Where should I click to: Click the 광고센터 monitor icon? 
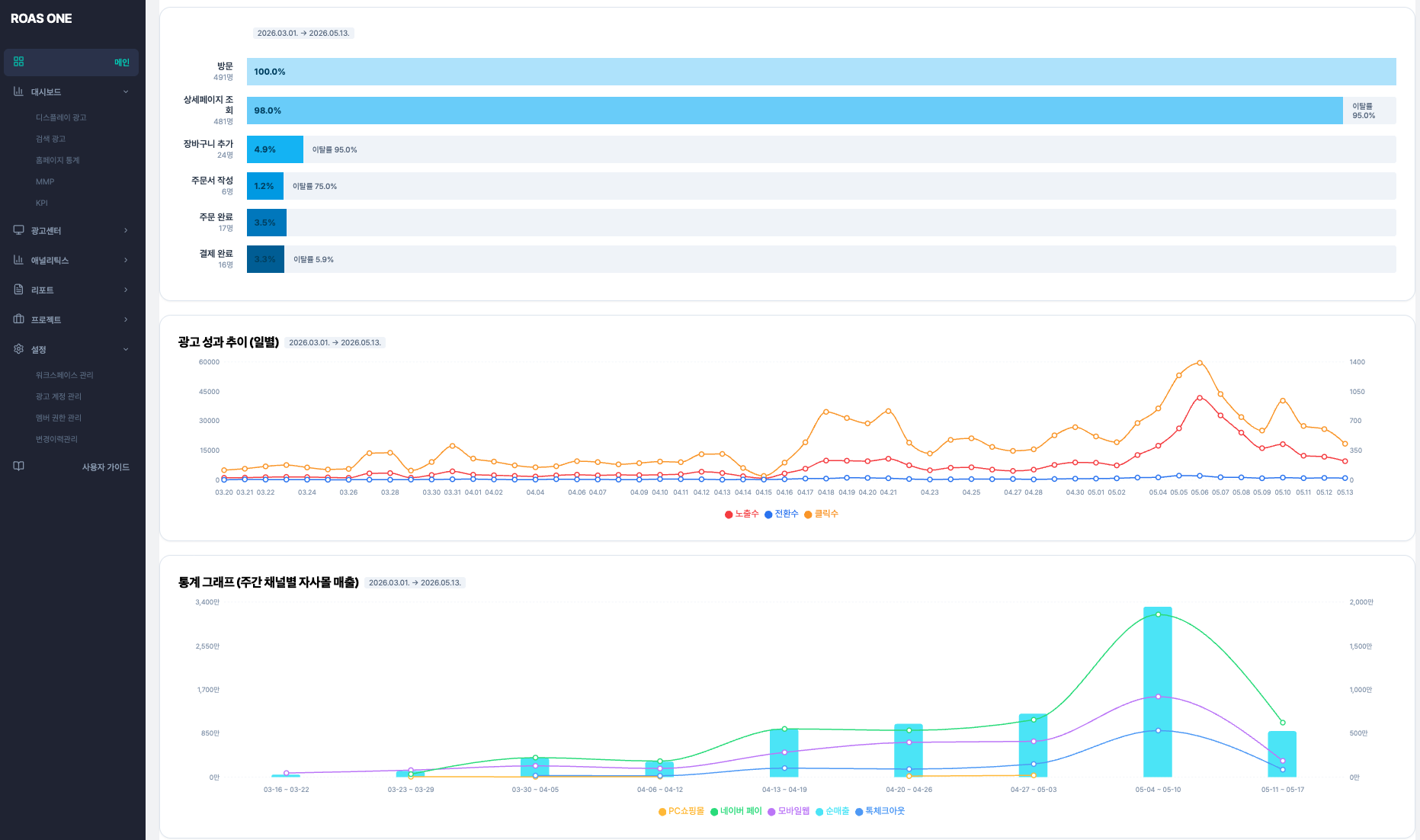coord(18,230)
